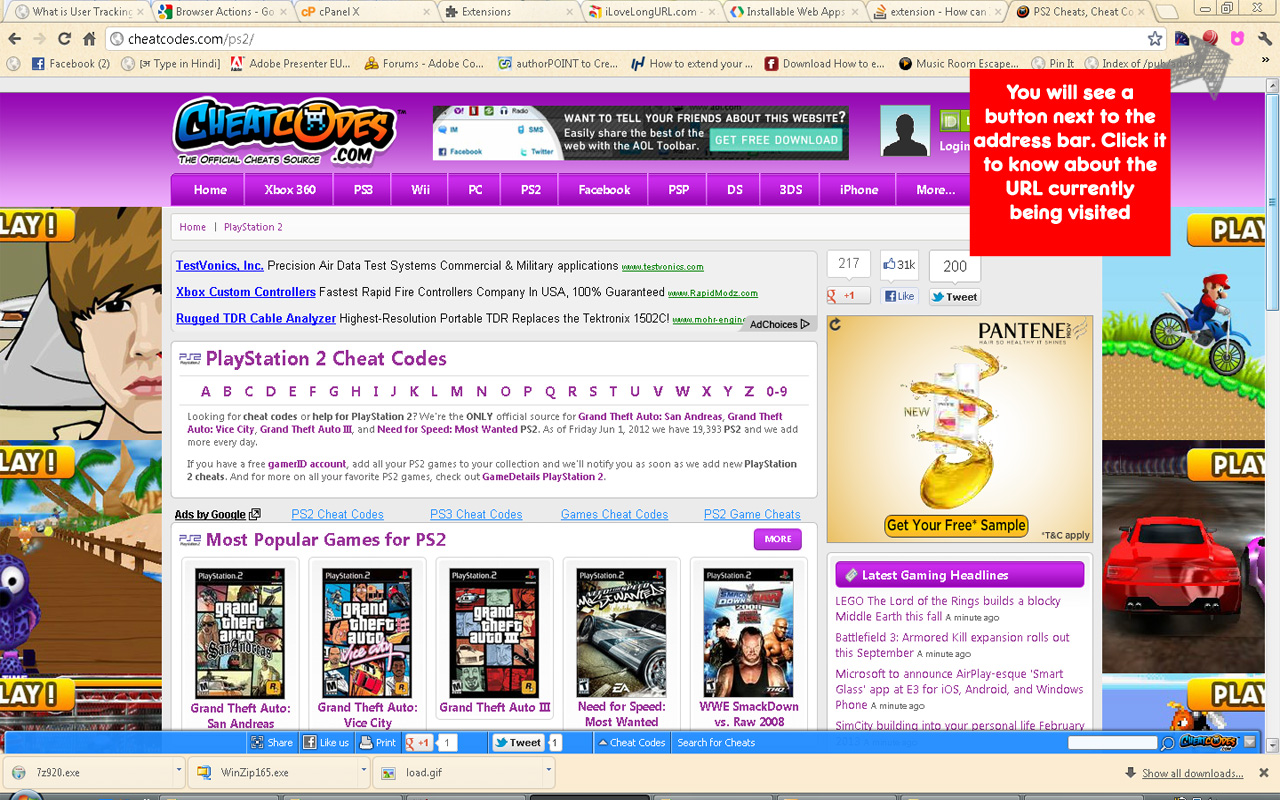Open the load.gif download options arrow
Viewport: 1280px width, 800px height.
[549, 772]
